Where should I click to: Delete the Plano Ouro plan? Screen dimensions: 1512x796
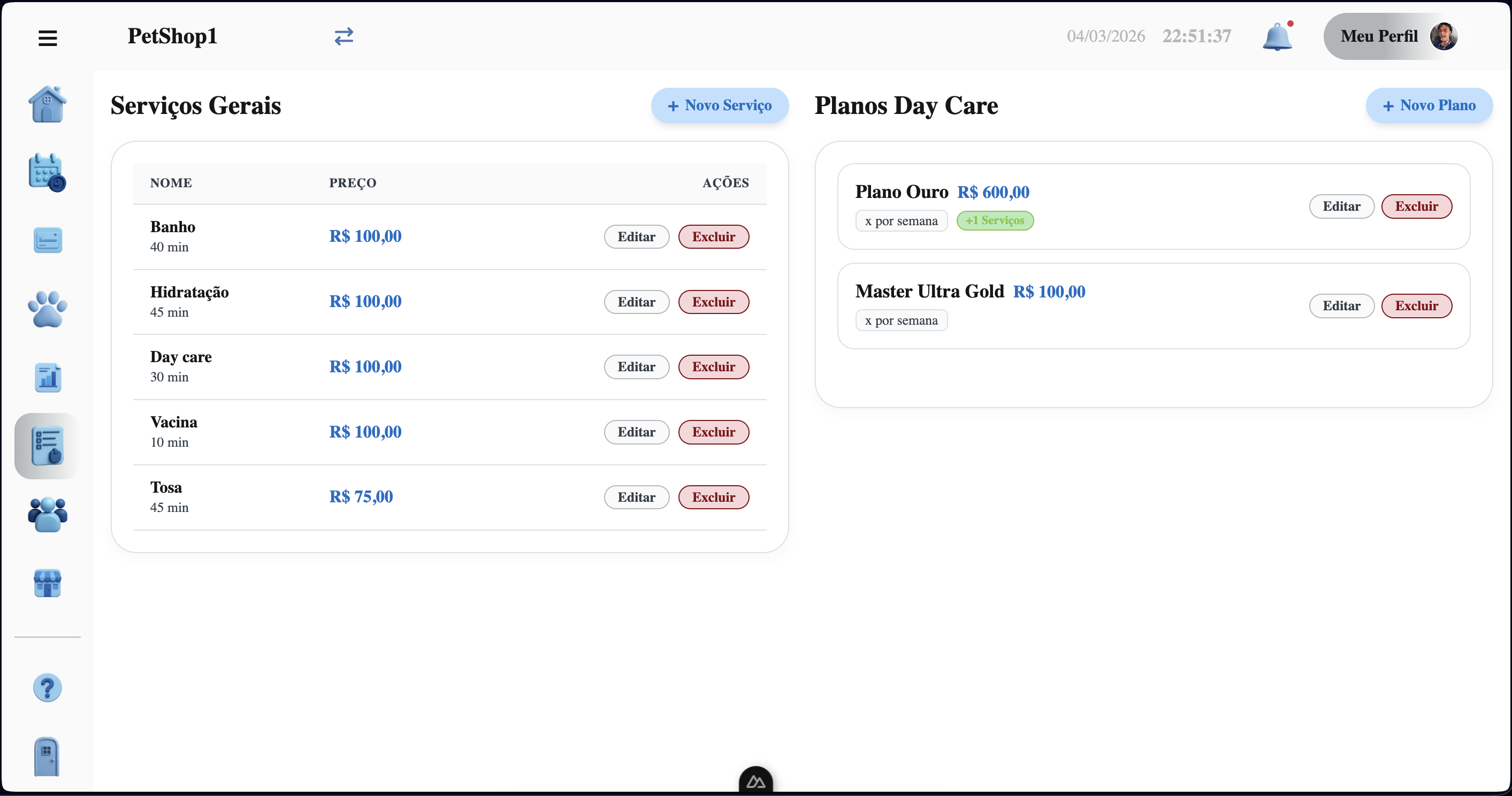1416,206
